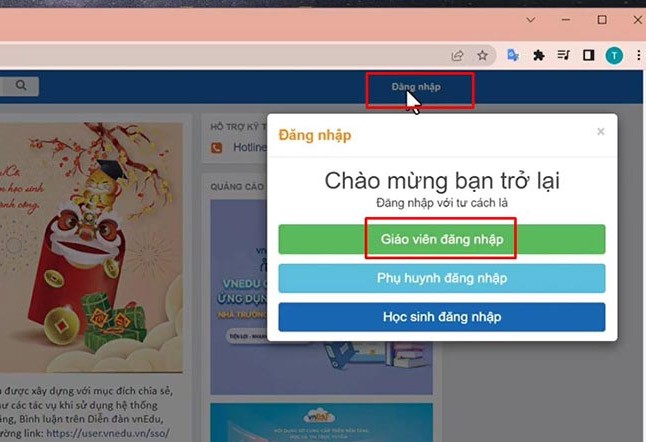Click the share page icon in address bar
The height and width of the screenshot is (442, 646).
457,56
